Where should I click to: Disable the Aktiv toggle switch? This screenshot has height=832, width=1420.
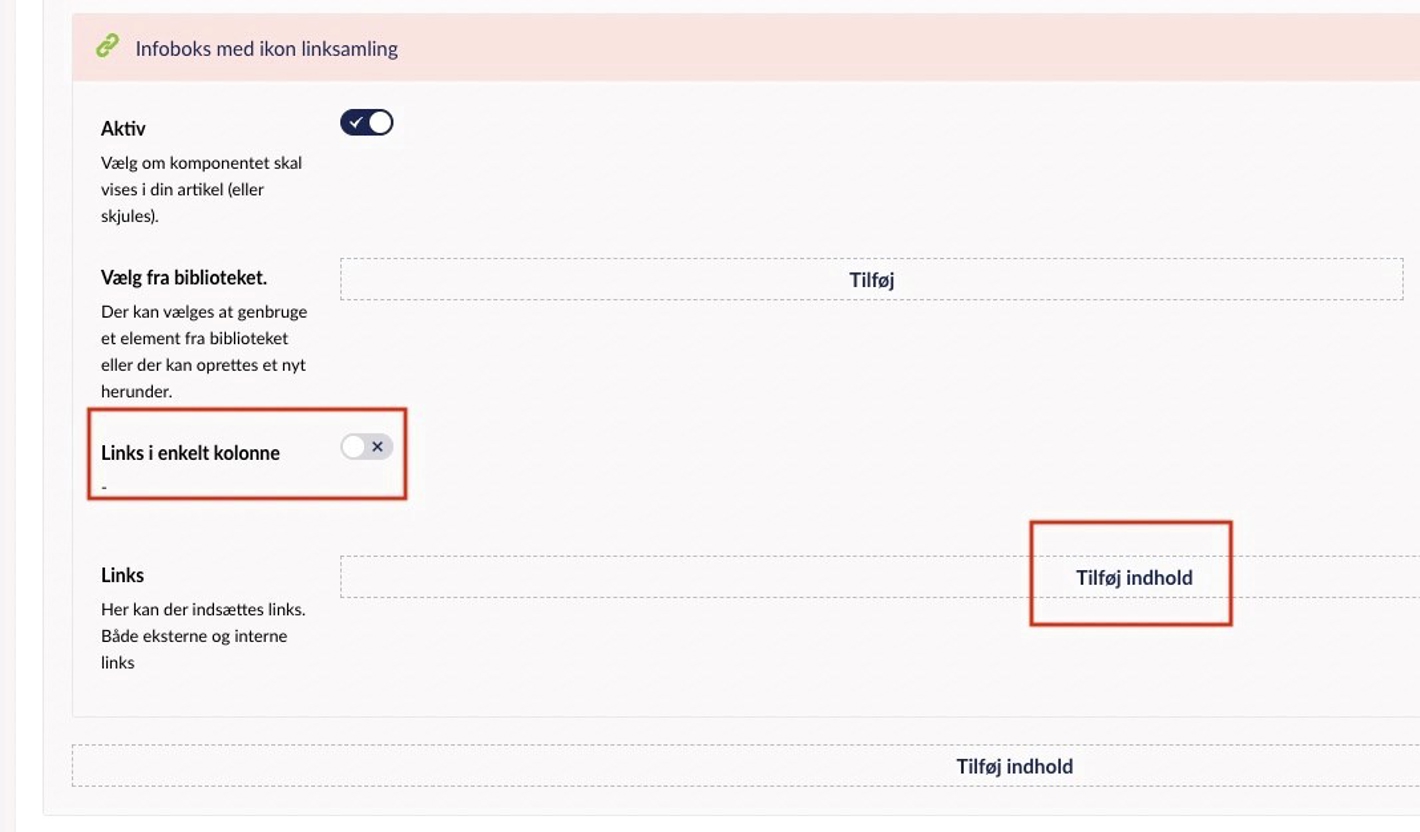pos(367,123)
